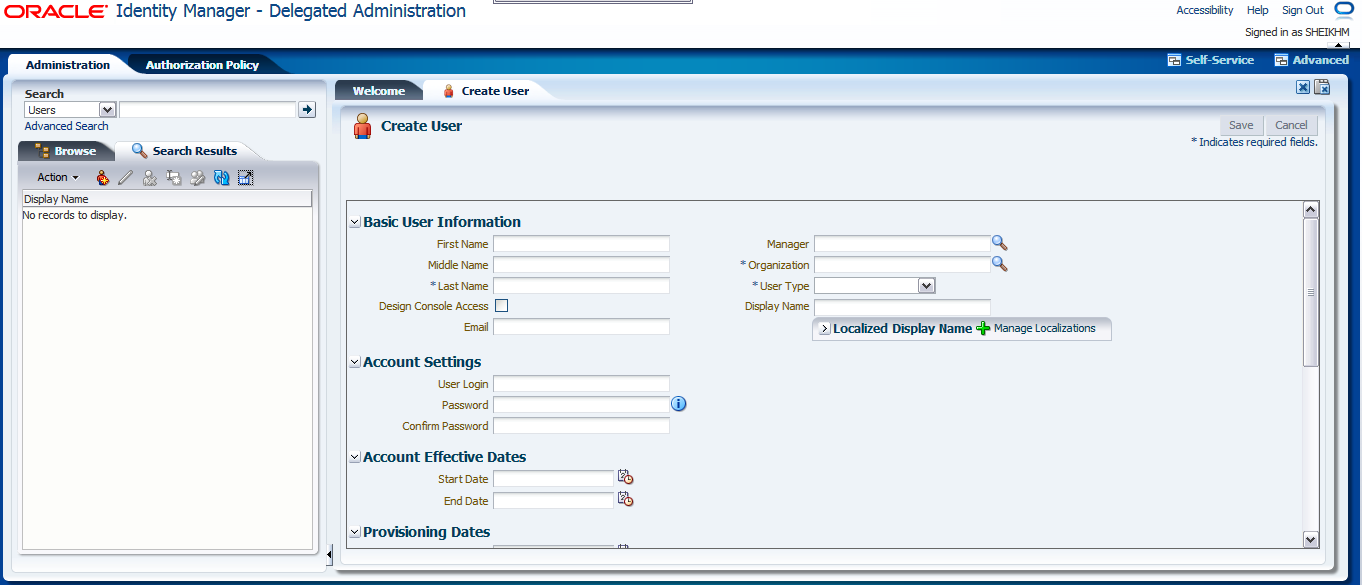Open the Users search type dropdown

108,110
